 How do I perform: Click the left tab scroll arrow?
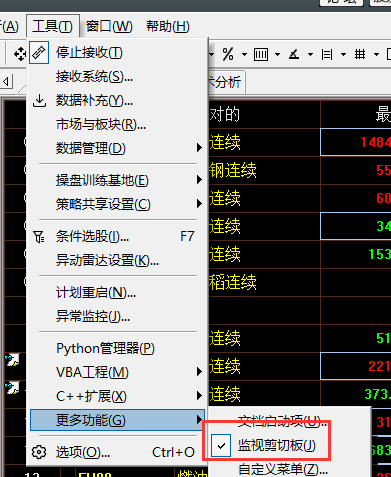6,81
